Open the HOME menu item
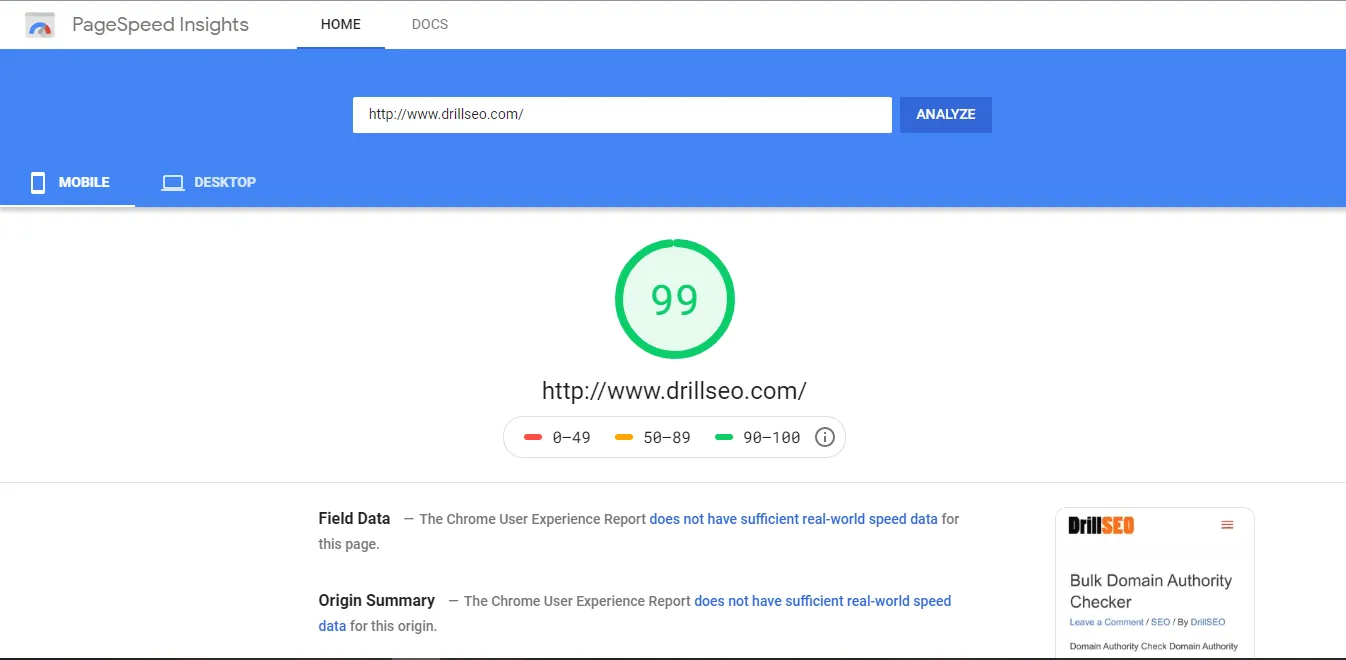Image resolution: width=1346 pixels, height=660 pixels. coord(341,24)
